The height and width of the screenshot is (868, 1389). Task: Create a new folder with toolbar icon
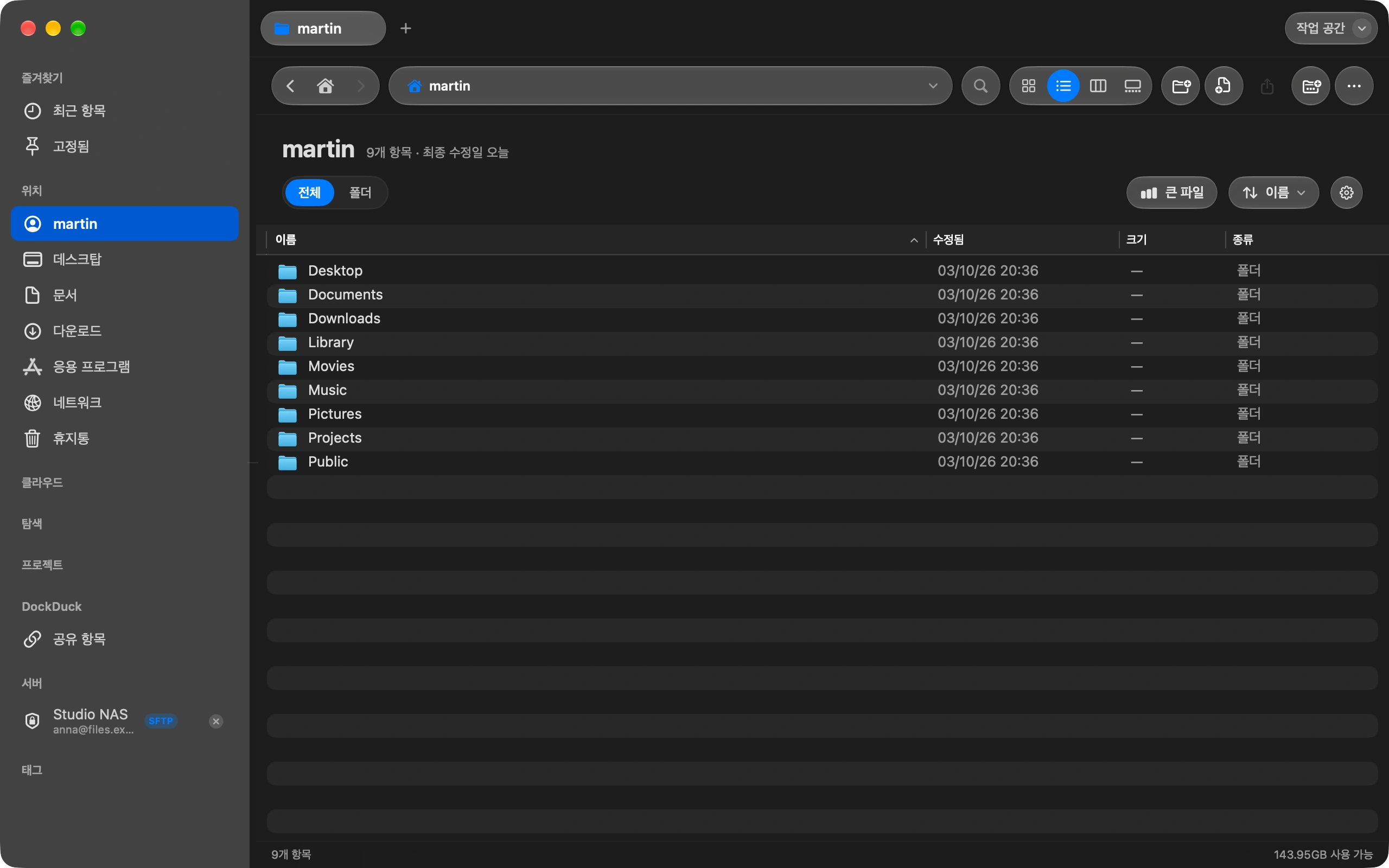[1181, 86]
